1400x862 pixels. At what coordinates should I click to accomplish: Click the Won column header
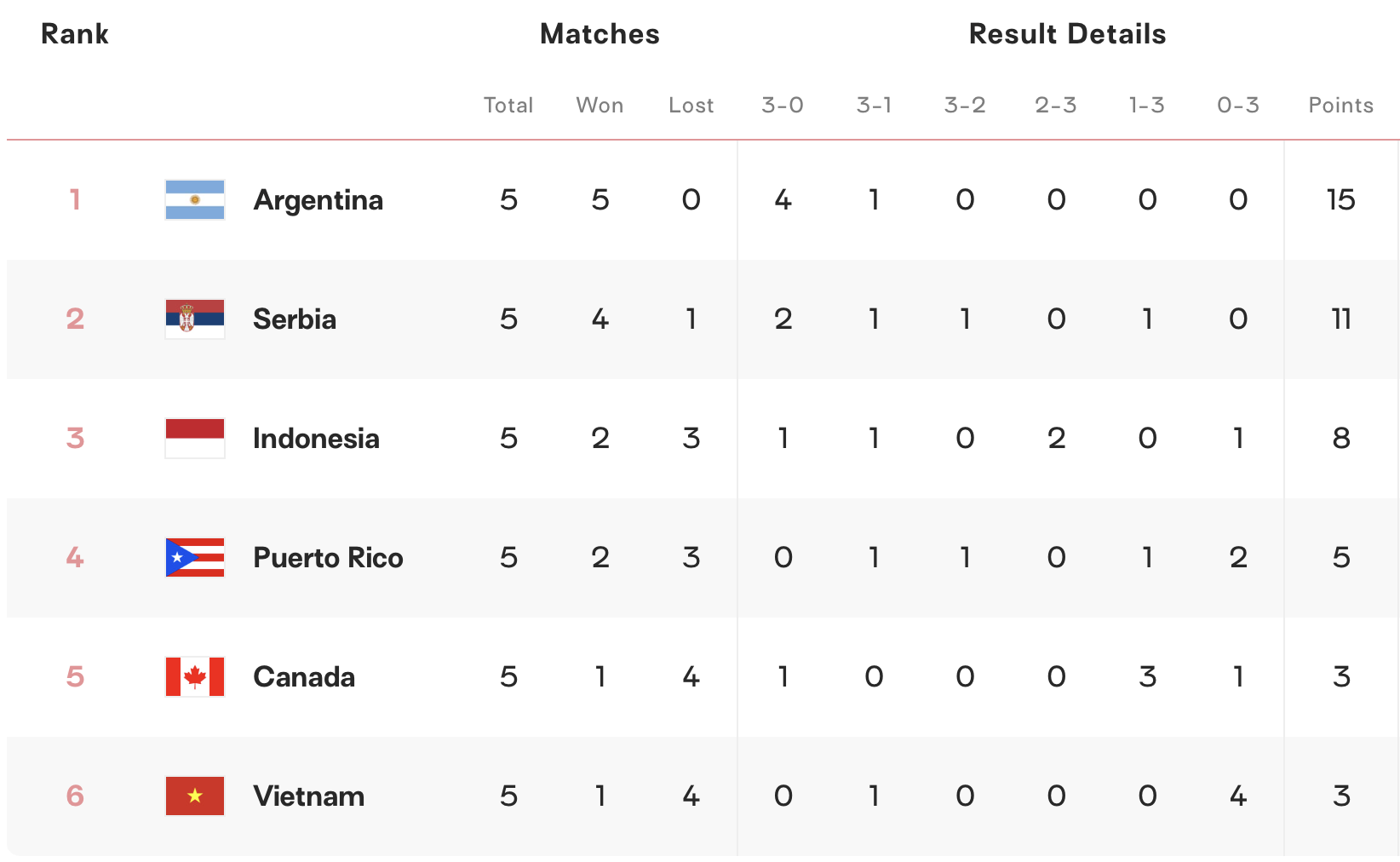pos(600,106)
